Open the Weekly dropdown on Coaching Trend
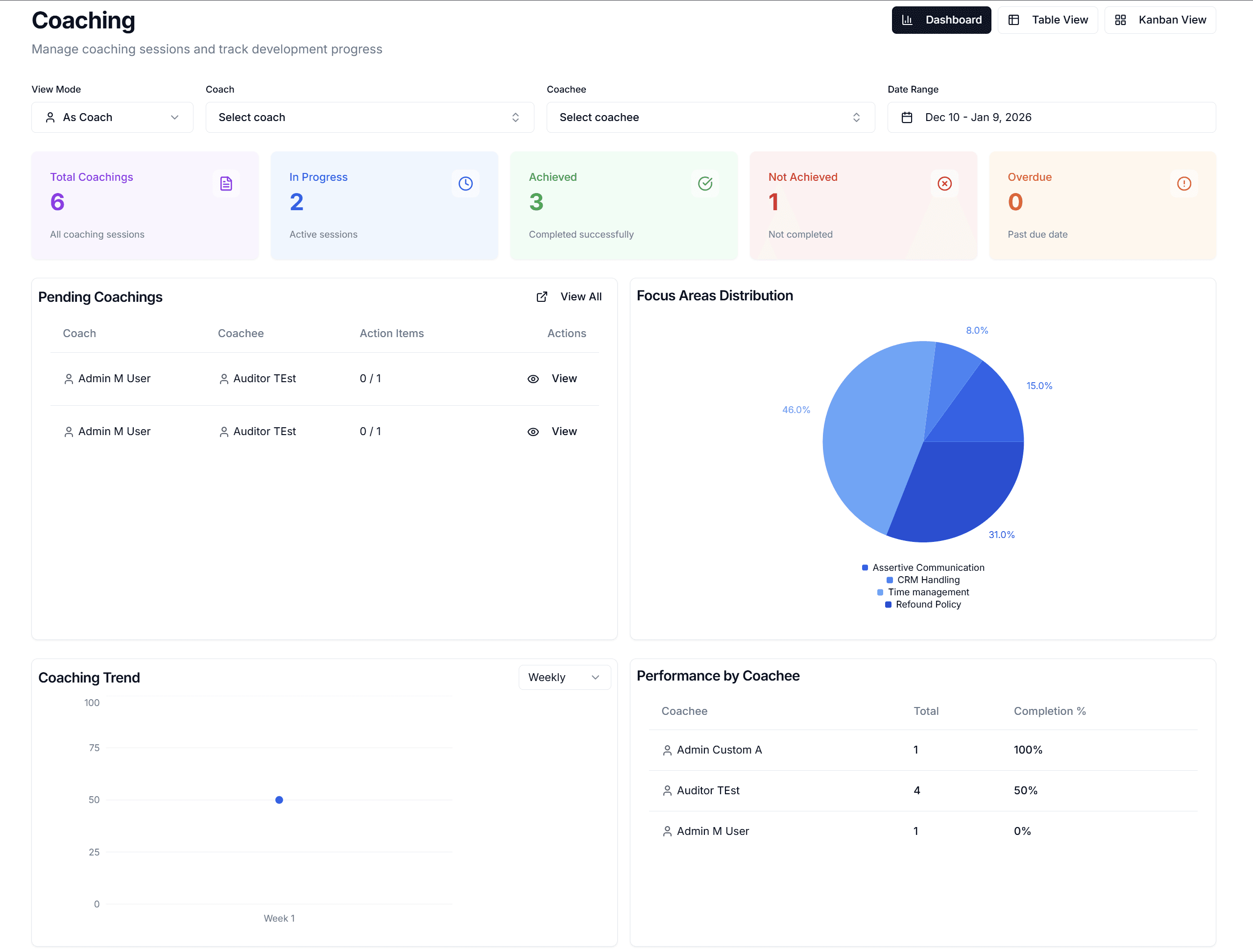 [x=564, y=677]
